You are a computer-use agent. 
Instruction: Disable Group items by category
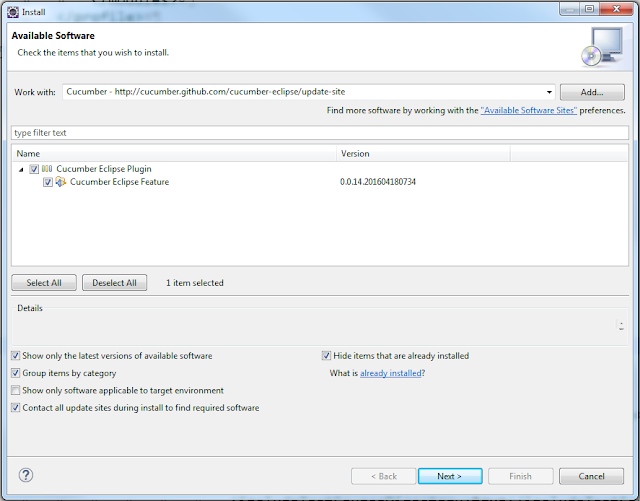click(15, 373)
